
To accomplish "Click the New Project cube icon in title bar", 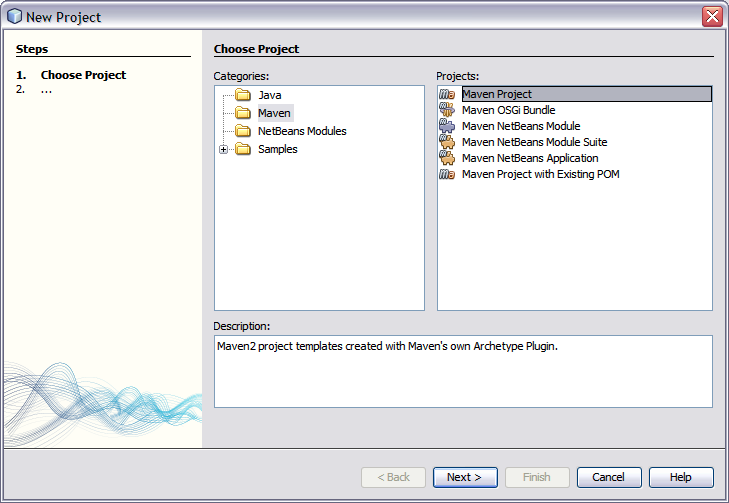I will coord(14,16).
